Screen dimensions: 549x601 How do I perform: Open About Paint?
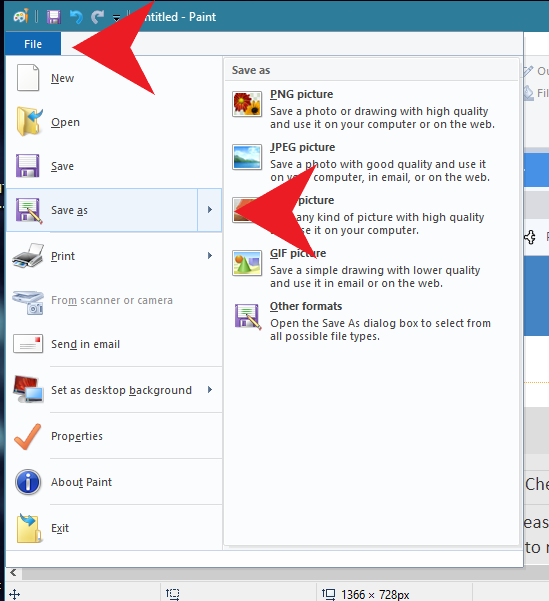coord(114,482)
